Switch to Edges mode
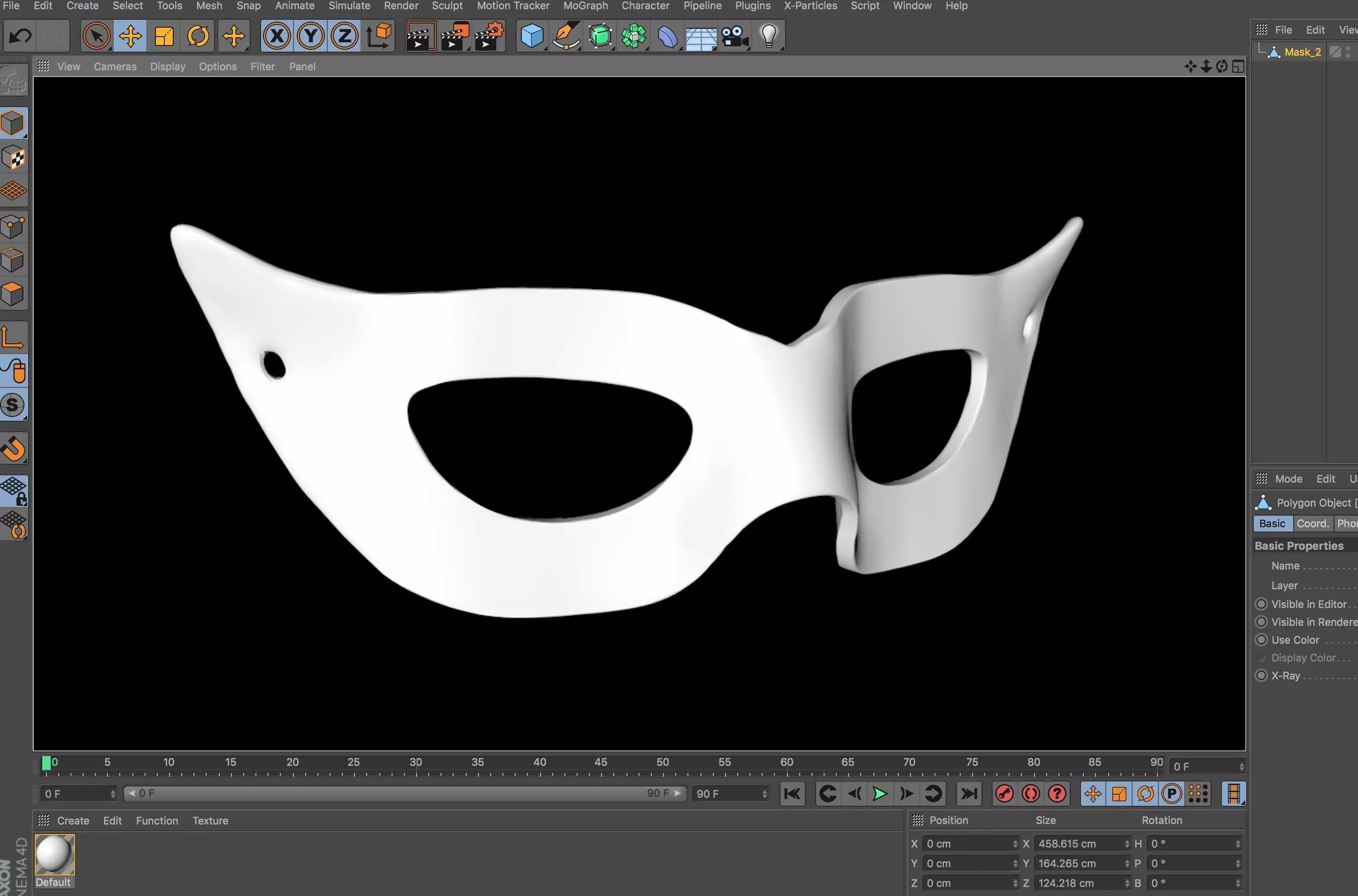This screenshot has width=1358, height=896. tap(14, 260)
